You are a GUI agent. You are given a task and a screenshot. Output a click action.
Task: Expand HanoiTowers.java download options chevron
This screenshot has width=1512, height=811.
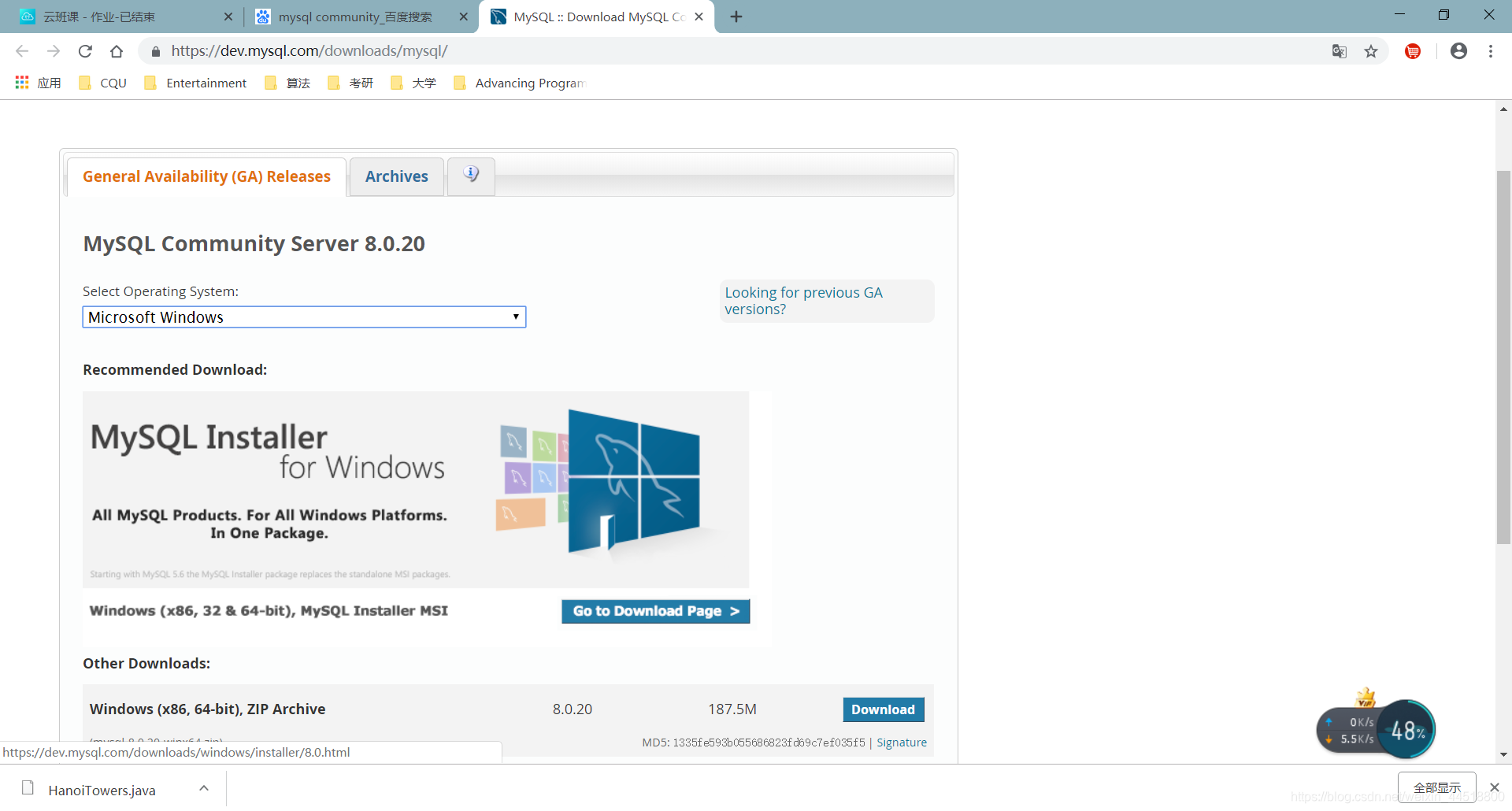click(204, 788)
